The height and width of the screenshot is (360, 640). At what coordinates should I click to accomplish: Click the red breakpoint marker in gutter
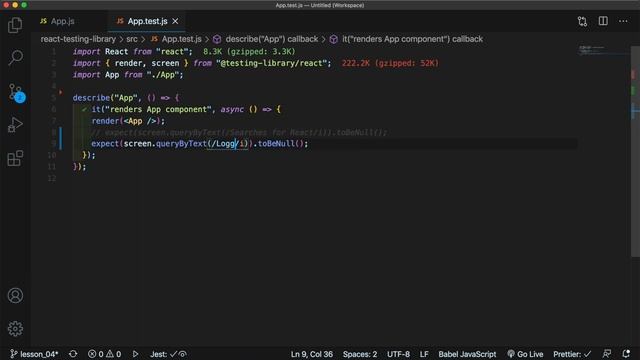coord(60,92)
